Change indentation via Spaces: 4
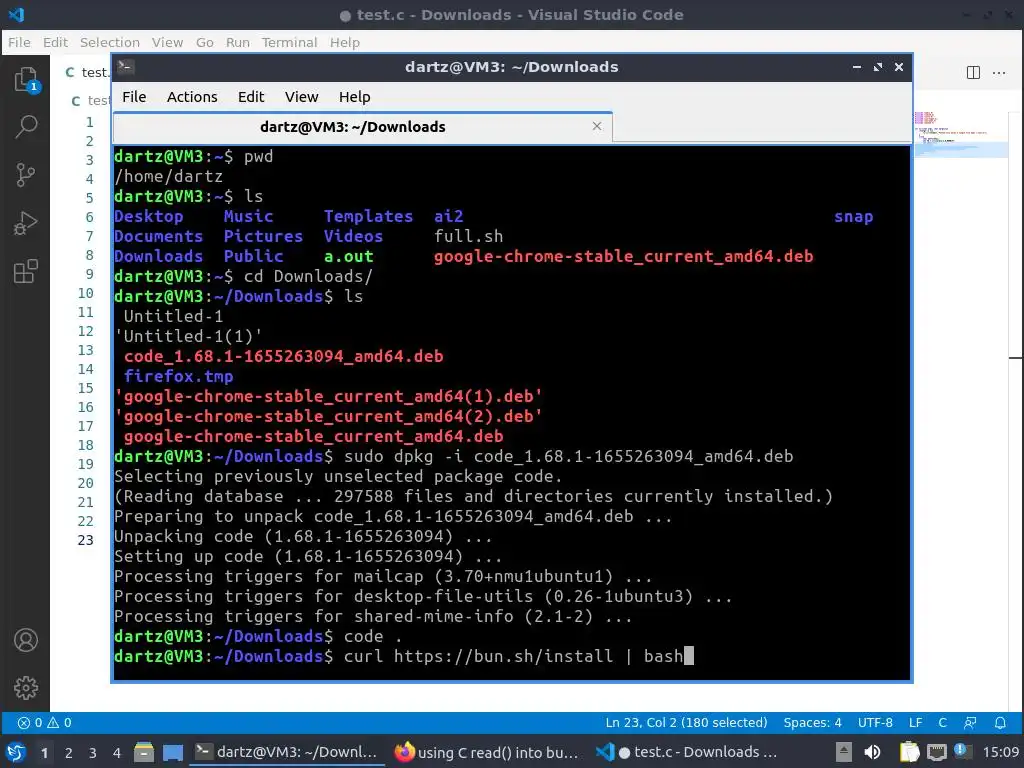Screen dimensions: 1024x768 812,723
